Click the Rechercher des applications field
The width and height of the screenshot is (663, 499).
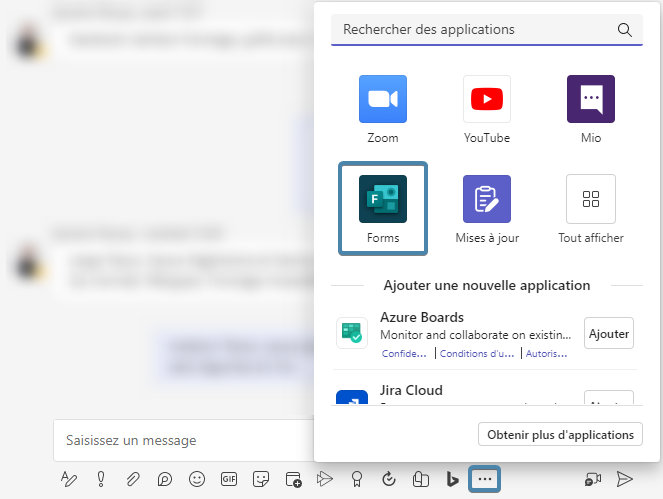coord(475,30)
